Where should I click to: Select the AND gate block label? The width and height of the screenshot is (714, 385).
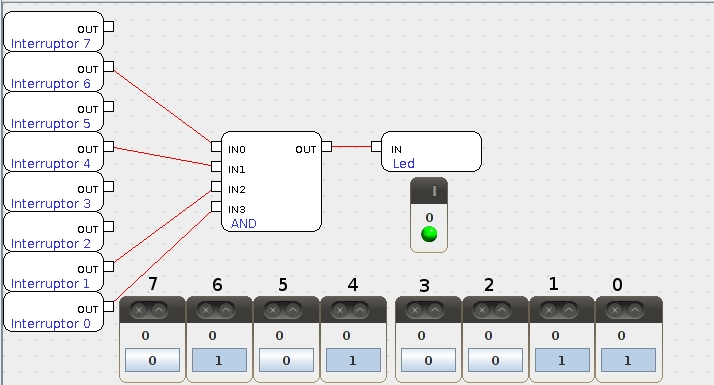point(244,224)
